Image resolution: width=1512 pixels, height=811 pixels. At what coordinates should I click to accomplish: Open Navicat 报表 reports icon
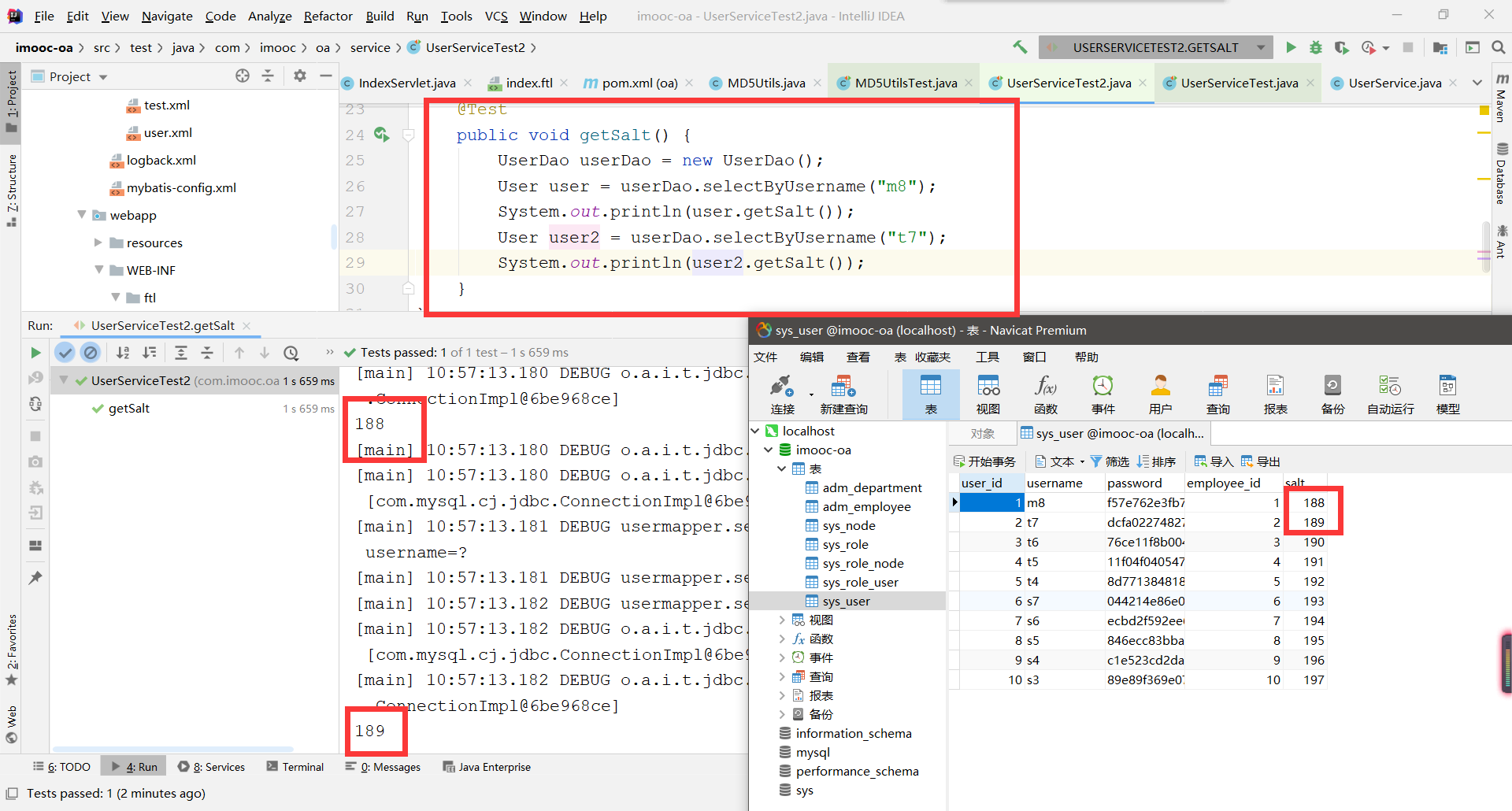pos(1276,394)
